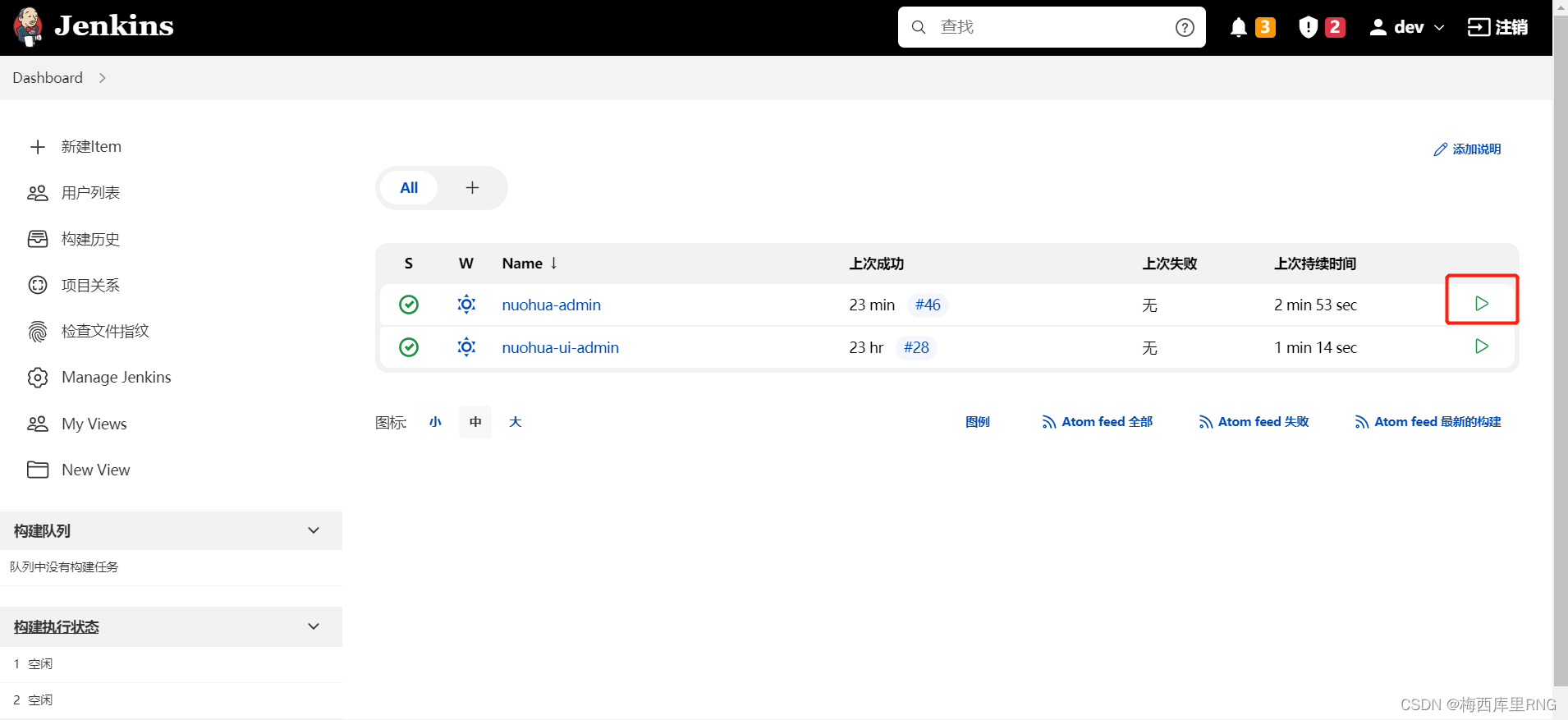Click the search magnifier icon

point(919,27)
